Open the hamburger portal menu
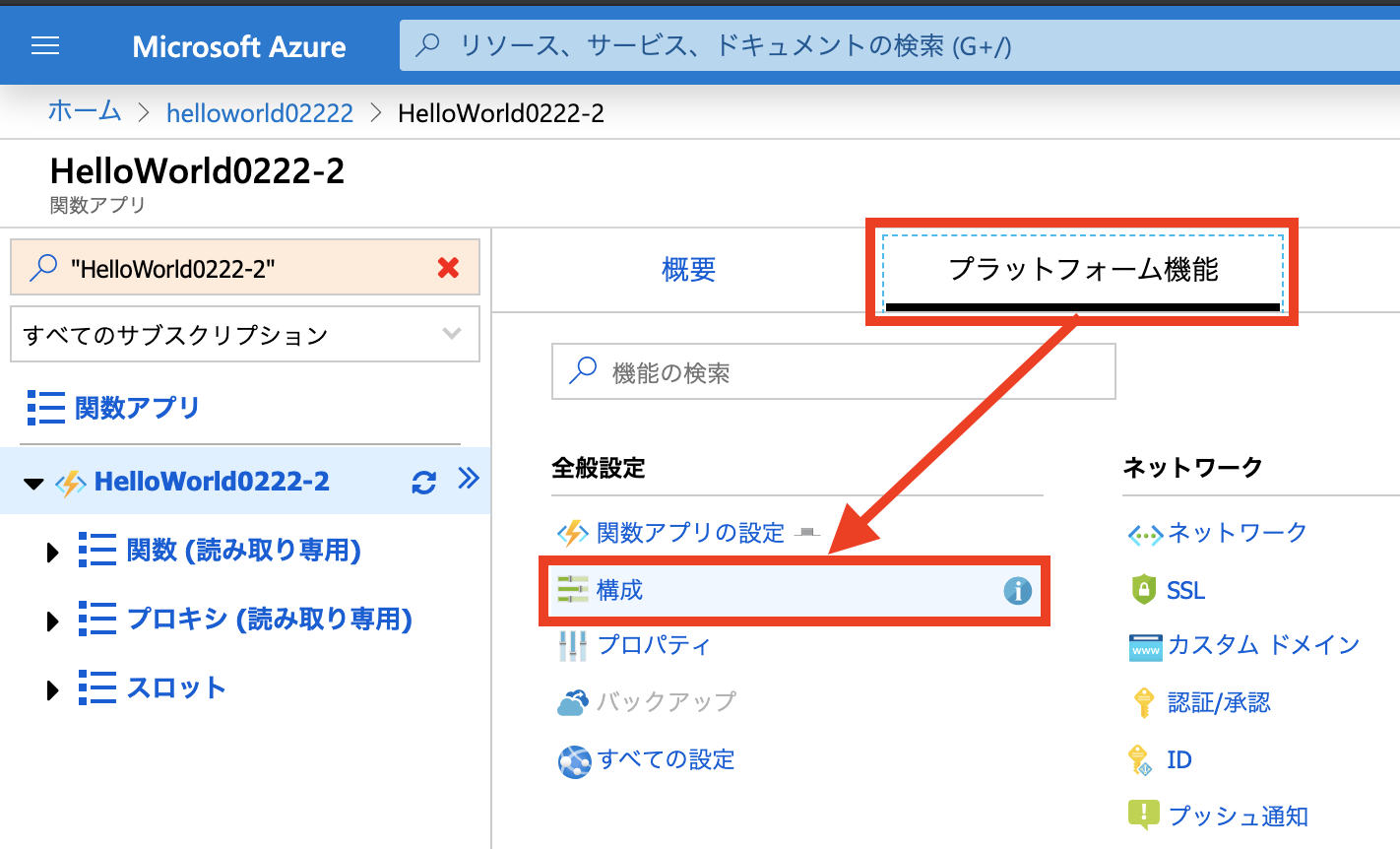 (x=45, y=46)
